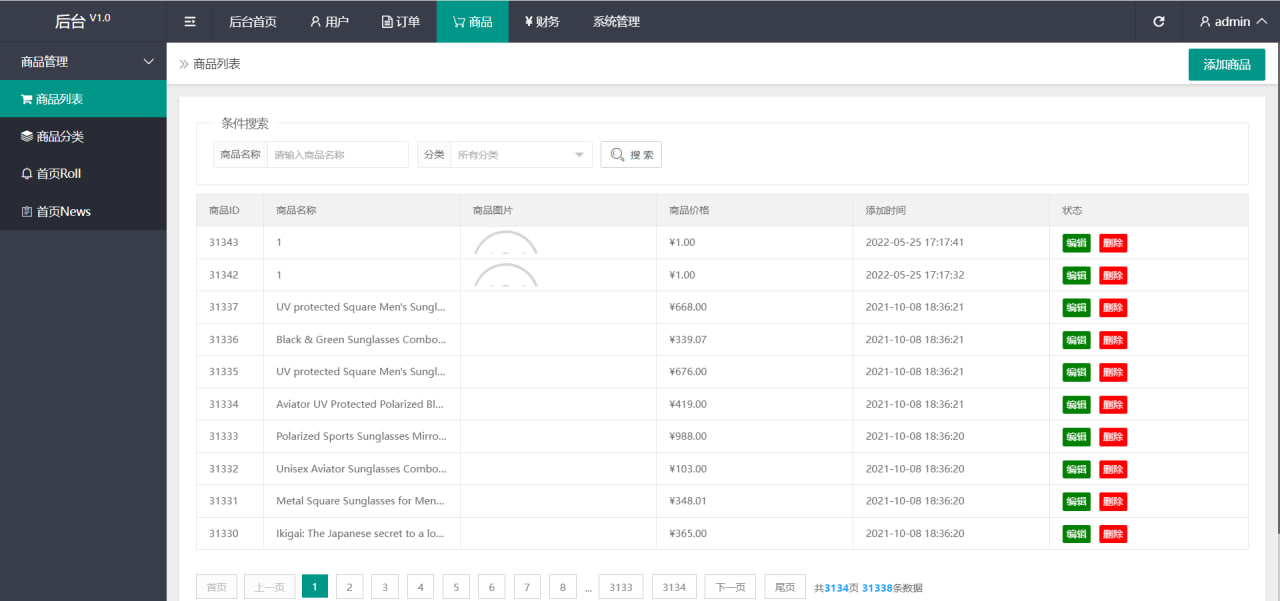Switch to the 财务 navigation tab
Image resolution: width=1280 pixels, height=601 pixels.
tap(543, 21)
